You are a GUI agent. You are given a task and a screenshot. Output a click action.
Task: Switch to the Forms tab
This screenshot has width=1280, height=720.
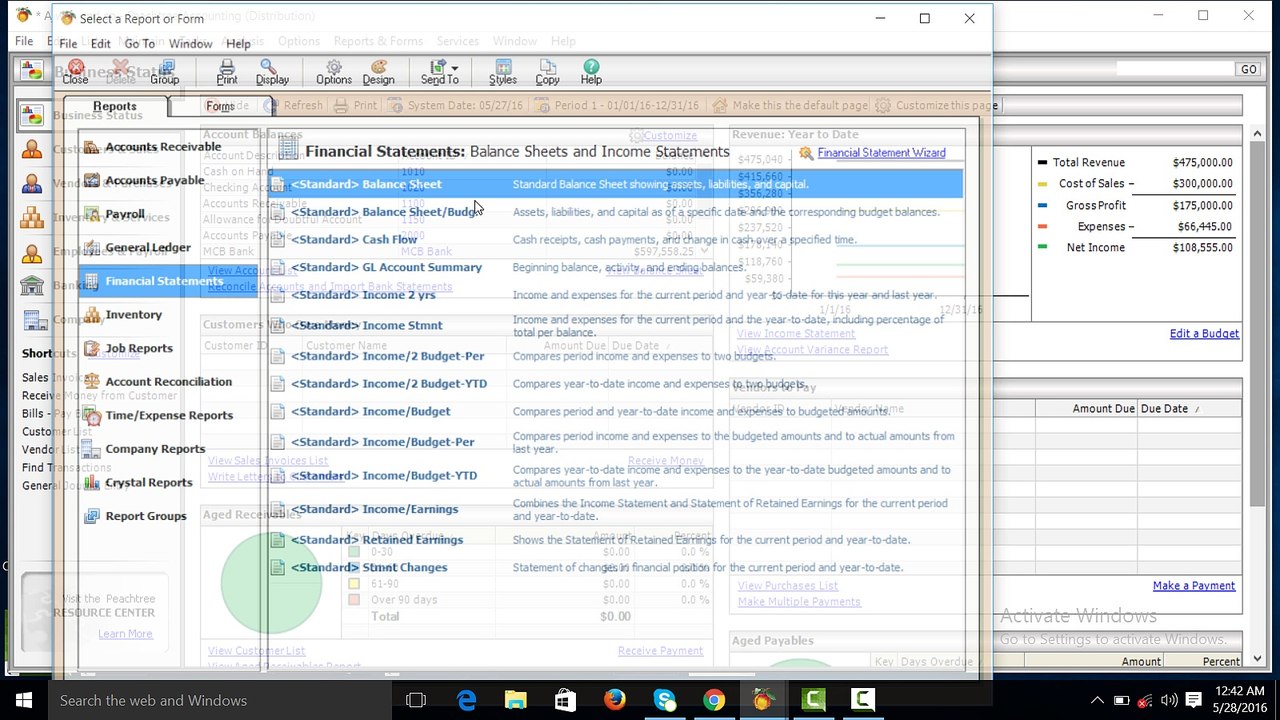[220, 106]
